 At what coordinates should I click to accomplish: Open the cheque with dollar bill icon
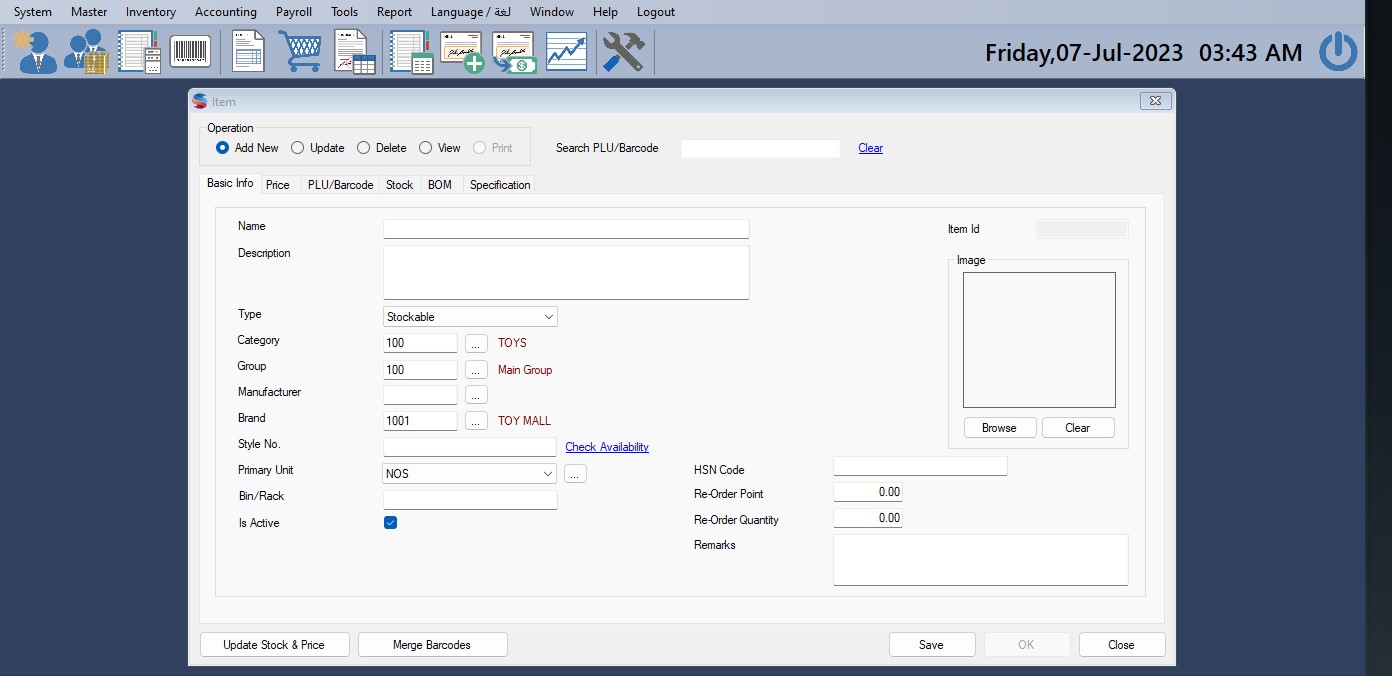[x=514, y=51]
